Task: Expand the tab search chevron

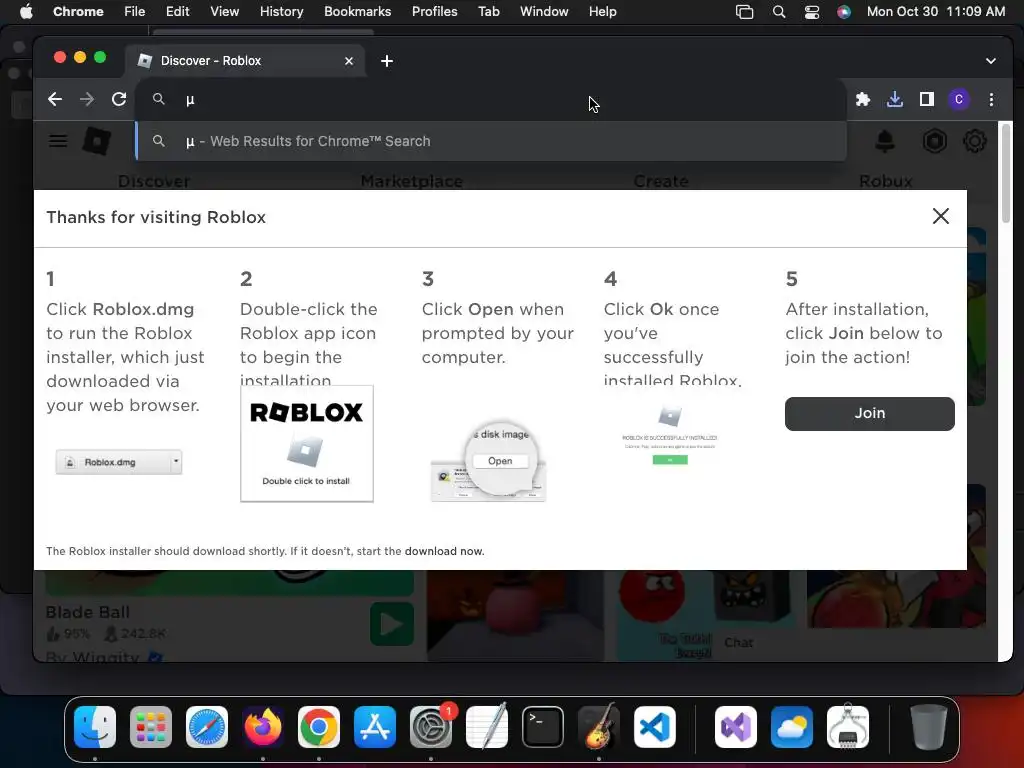Action: (991, 61)
